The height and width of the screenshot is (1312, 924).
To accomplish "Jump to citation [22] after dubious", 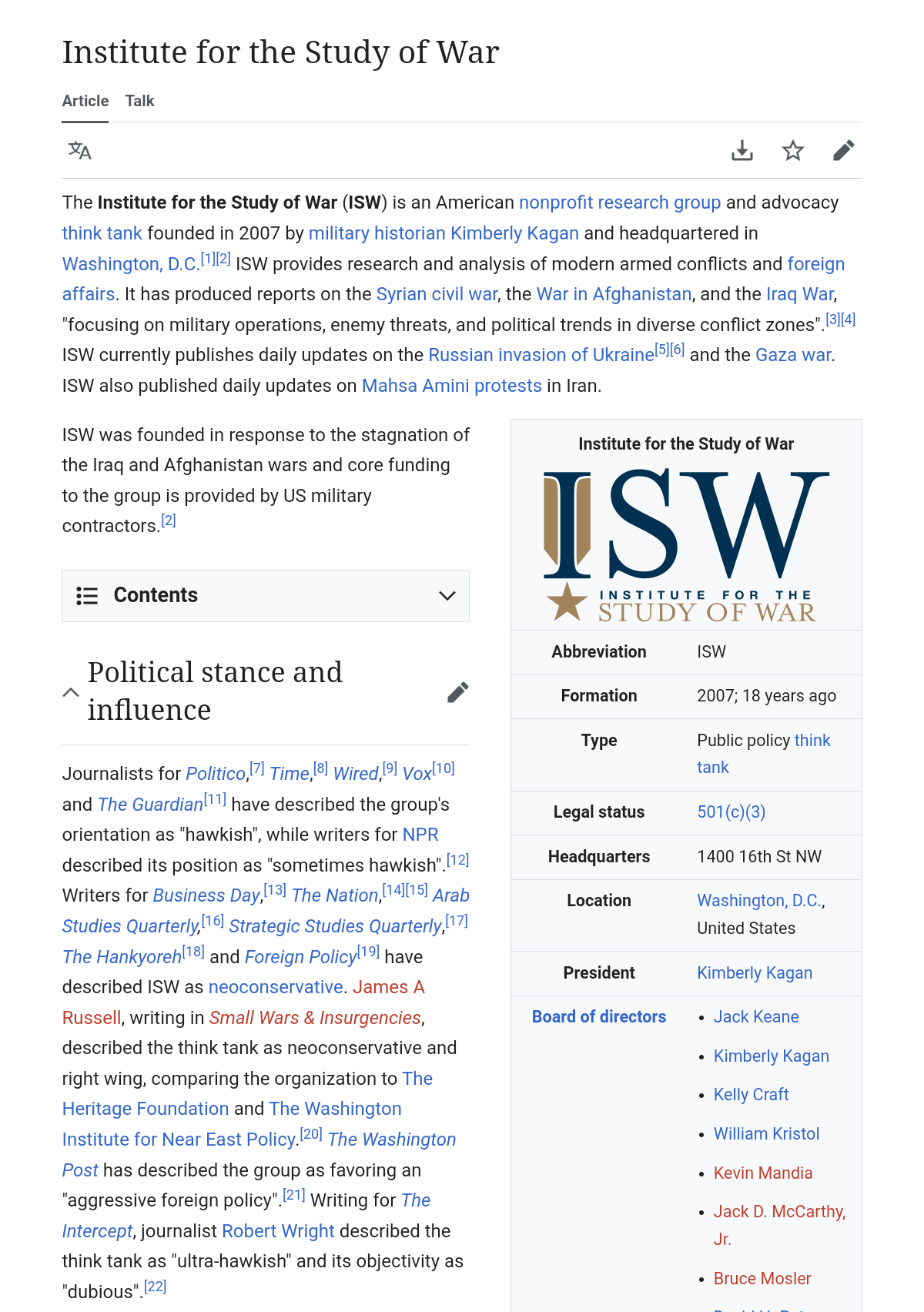I will [156, 1287].
